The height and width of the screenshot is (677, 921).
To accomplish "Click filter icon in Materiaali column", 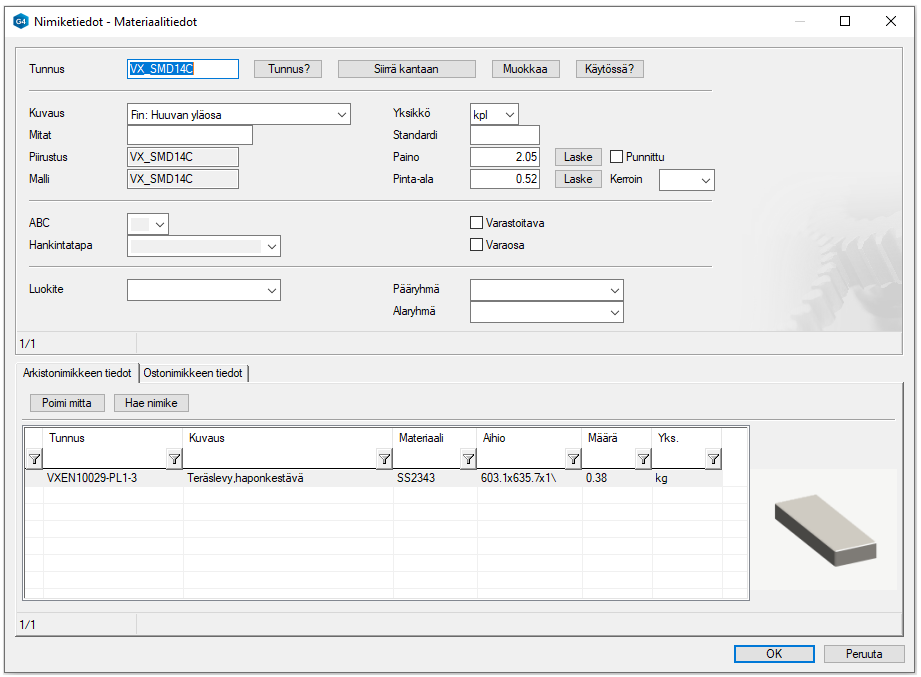I will point(468,459).
